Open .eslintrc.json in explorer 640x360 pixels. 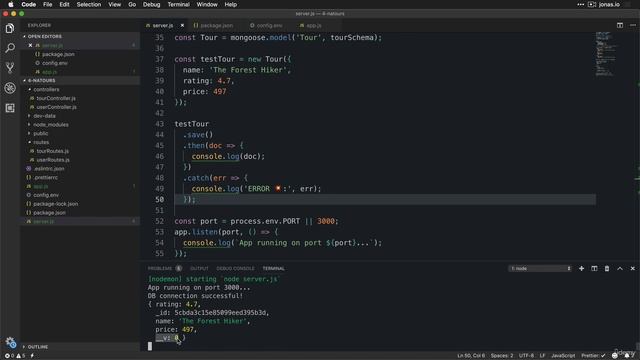49,169
